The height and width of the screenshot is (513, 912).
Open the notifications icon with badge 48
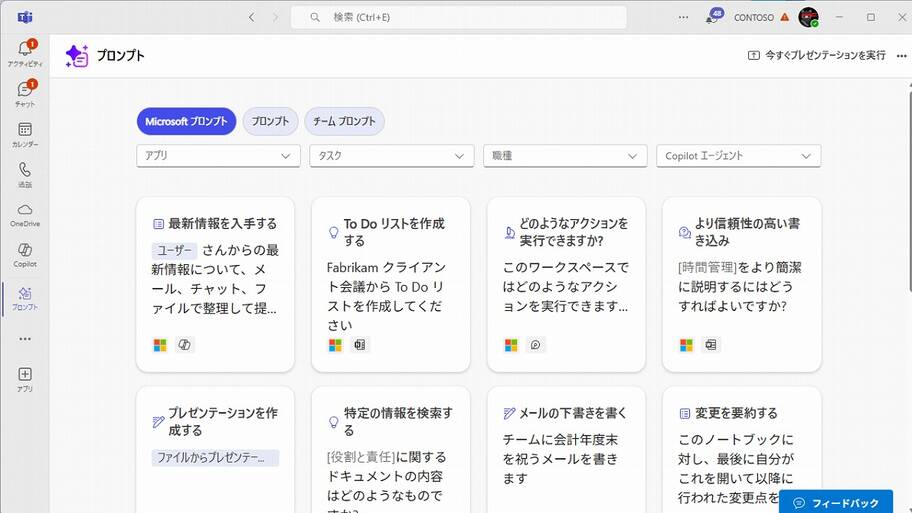713,16
